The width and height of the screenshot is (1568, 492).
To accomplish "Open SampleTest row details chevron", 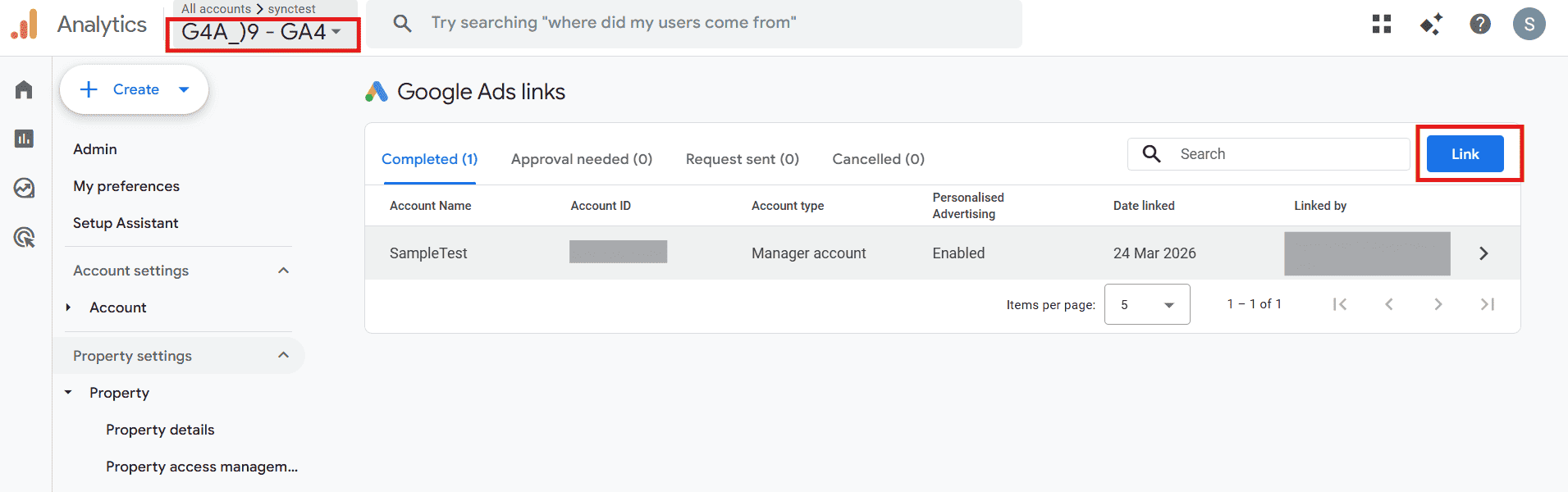I will pyautogui.click(x=1483, y=253).
